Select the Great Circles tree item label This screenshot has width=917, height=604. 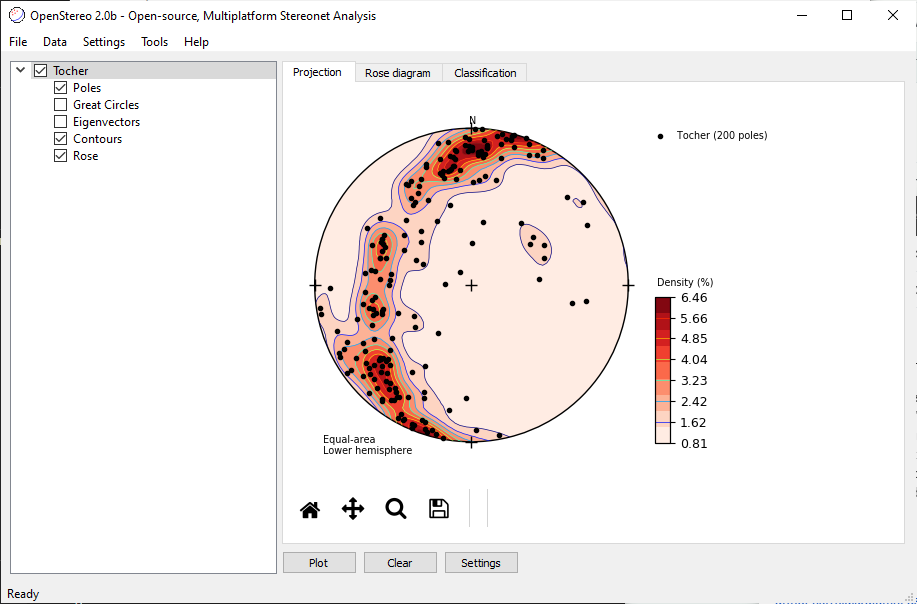click(x=106, y=105)
